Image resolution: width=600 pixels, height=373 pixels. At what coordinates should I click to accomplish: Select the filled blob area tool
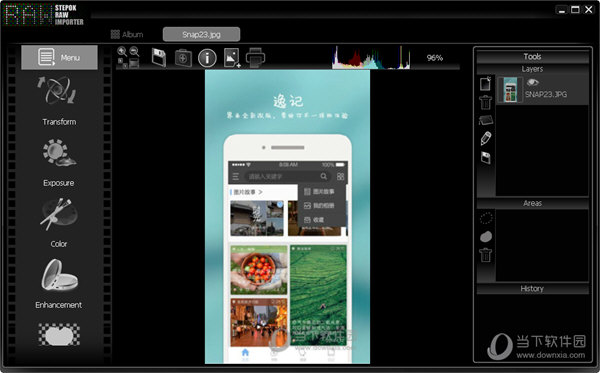click(486, 237)
